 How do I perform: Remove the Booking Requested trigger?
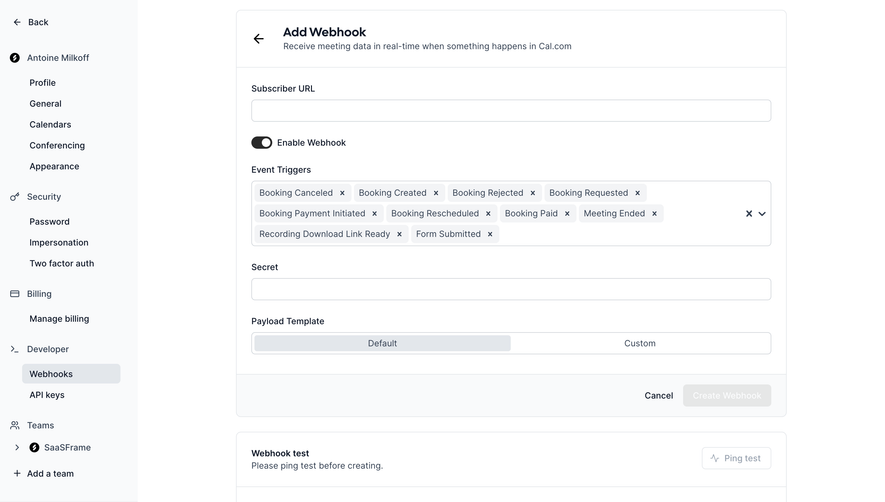[x=637, y=193]
